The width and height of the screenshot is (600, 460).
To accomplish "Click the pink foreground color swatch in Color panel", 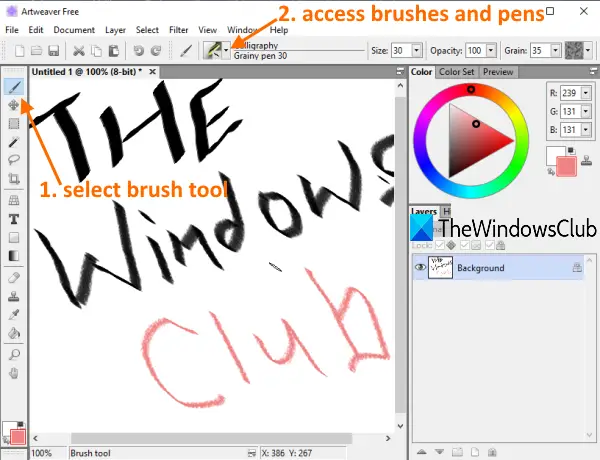I will [x=566, y=167].
